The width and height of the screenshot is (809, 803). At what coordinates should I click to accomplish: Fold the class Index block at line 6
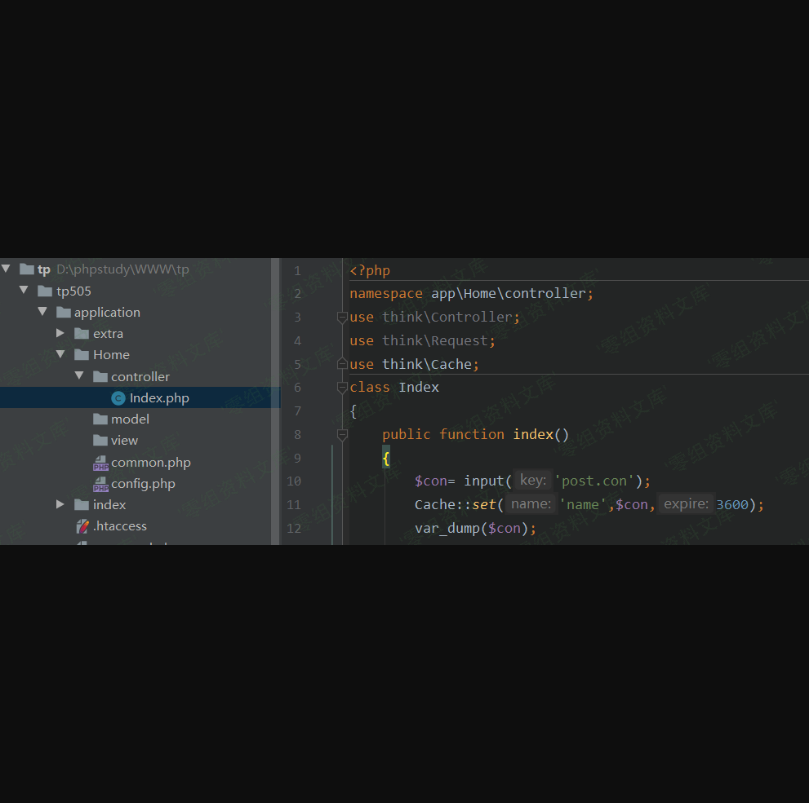coord(342,387)
